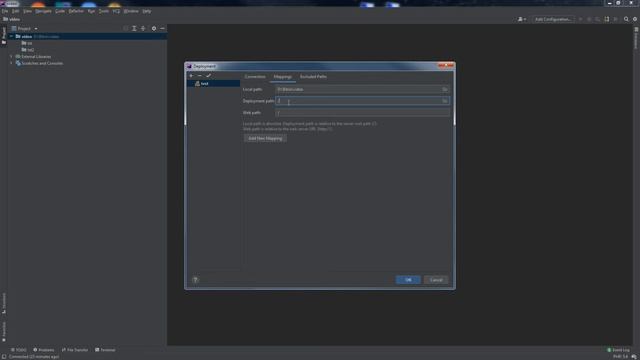Click Run with Coverage icon
The height and width of the screenshot is (360, 640).
598,19
